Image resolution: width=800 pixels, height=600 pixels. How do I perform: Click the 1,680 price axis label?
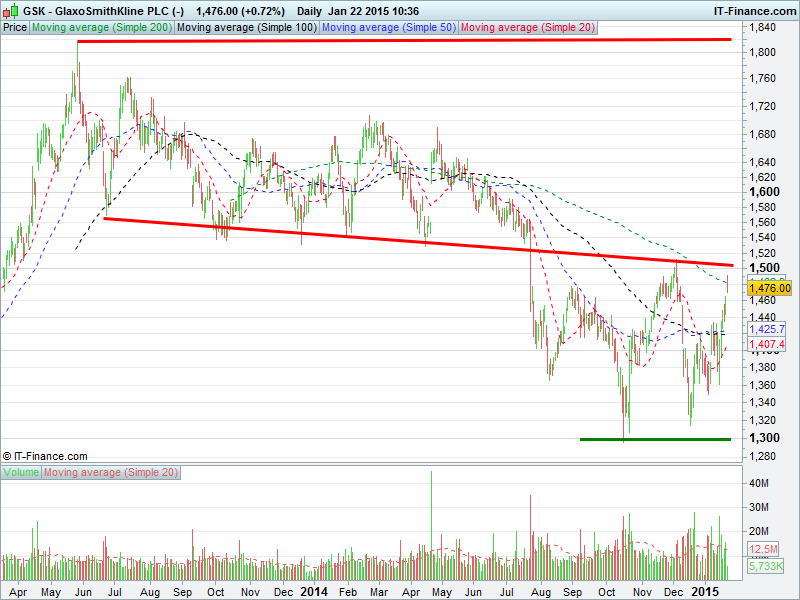pyautogui.click(x=762, y=134)
